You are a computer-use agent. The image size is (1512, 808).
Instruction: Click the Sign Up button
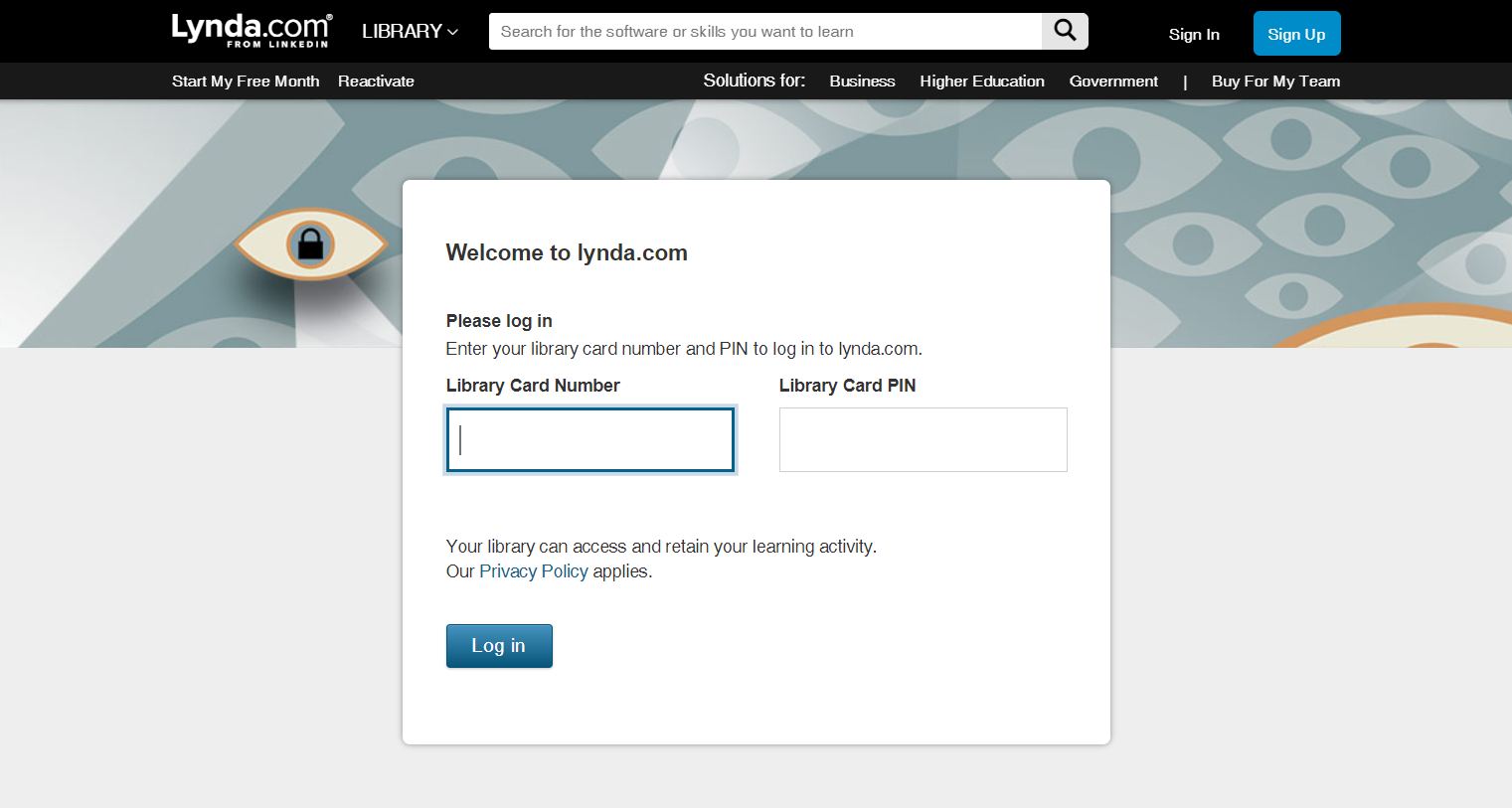(x=1296, y=34)
